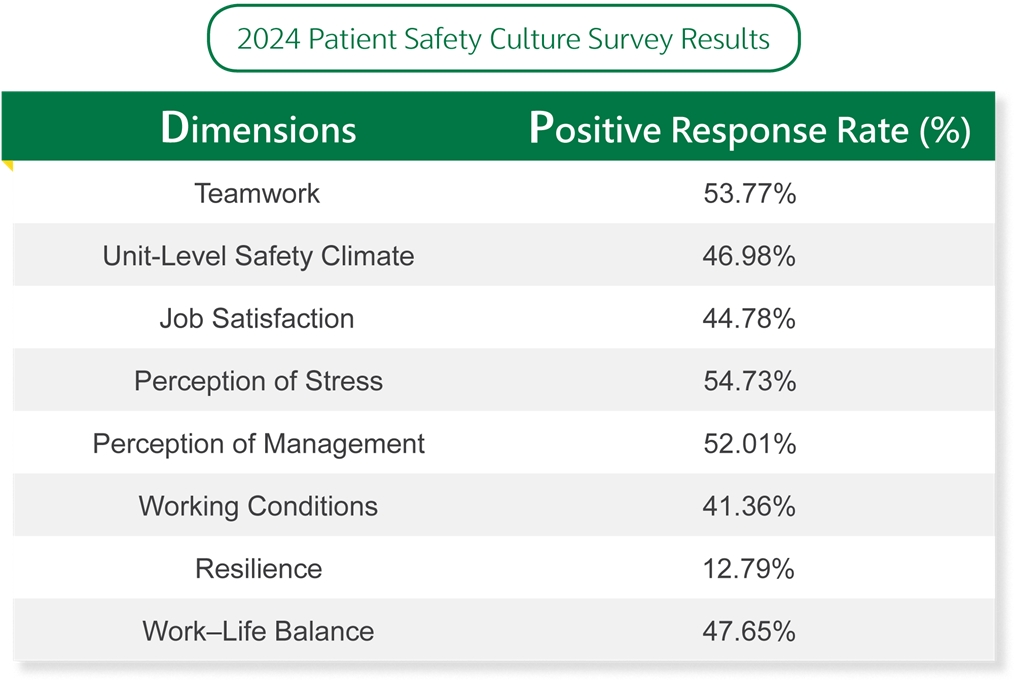Select the 53.77% value cell

click(x=749, y=193)
